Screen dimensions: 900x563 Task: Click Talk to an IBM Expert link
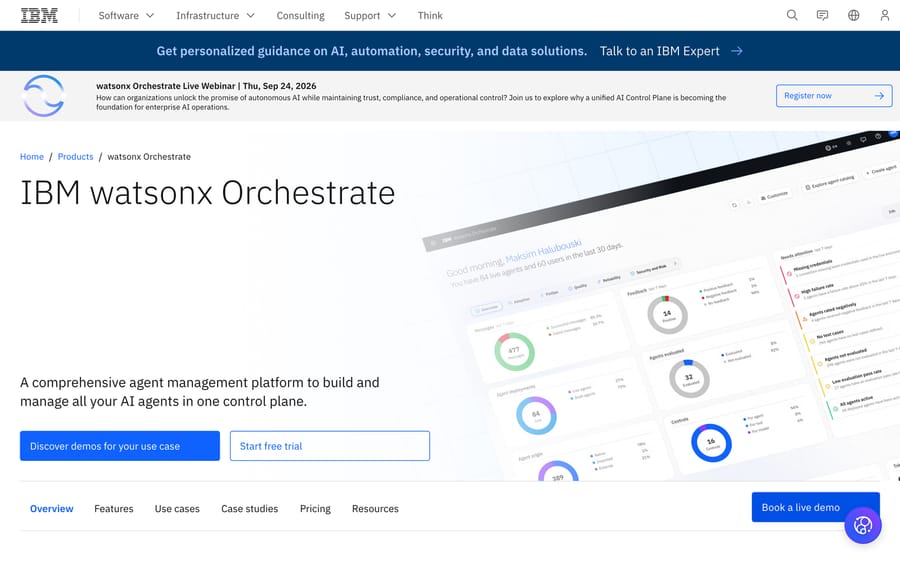pyautogui.click(x=660, y=51)
